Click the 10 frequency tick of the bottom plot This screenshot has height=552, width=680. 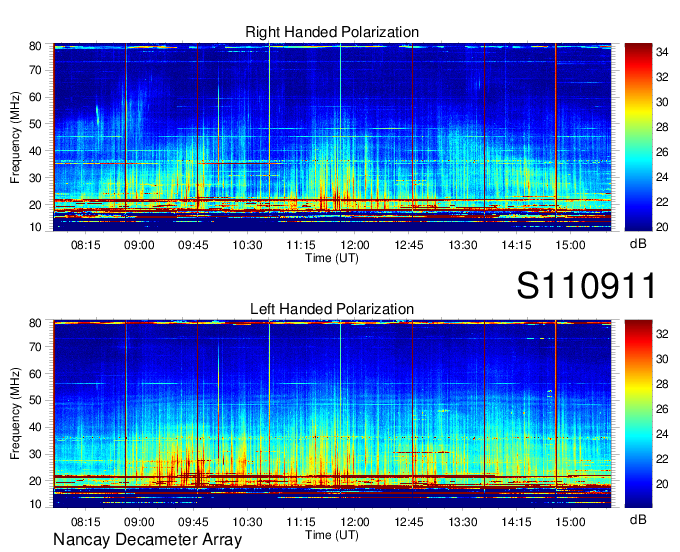click(35, 504)
